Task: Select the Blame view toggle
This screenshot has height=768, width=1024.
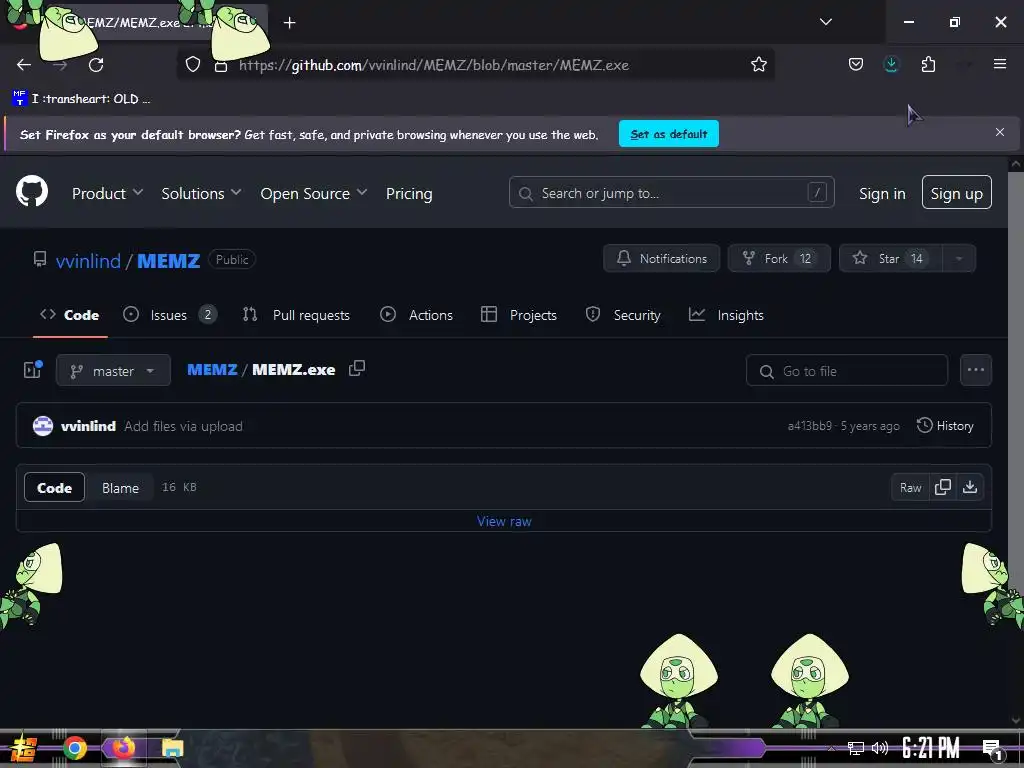Action: [120, 488]
